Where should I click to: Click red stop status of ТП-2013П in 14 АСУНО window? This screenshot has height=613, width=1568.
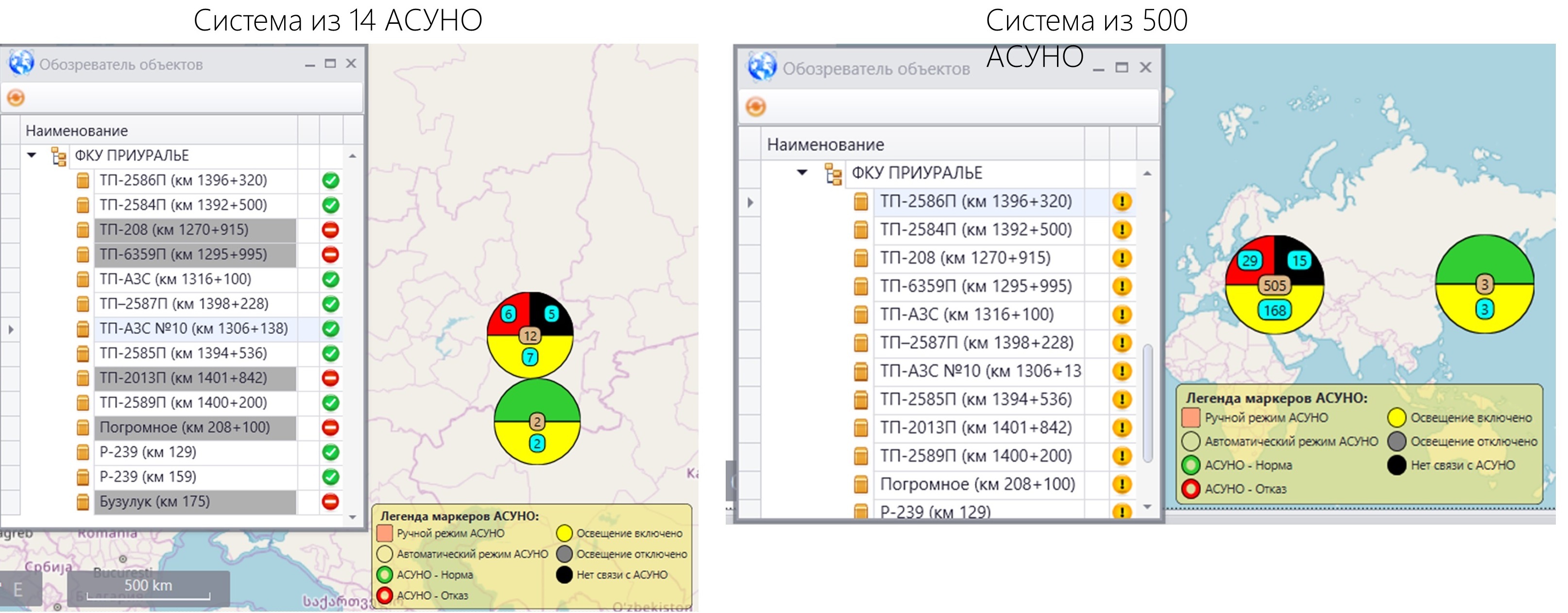coord(330,378)
